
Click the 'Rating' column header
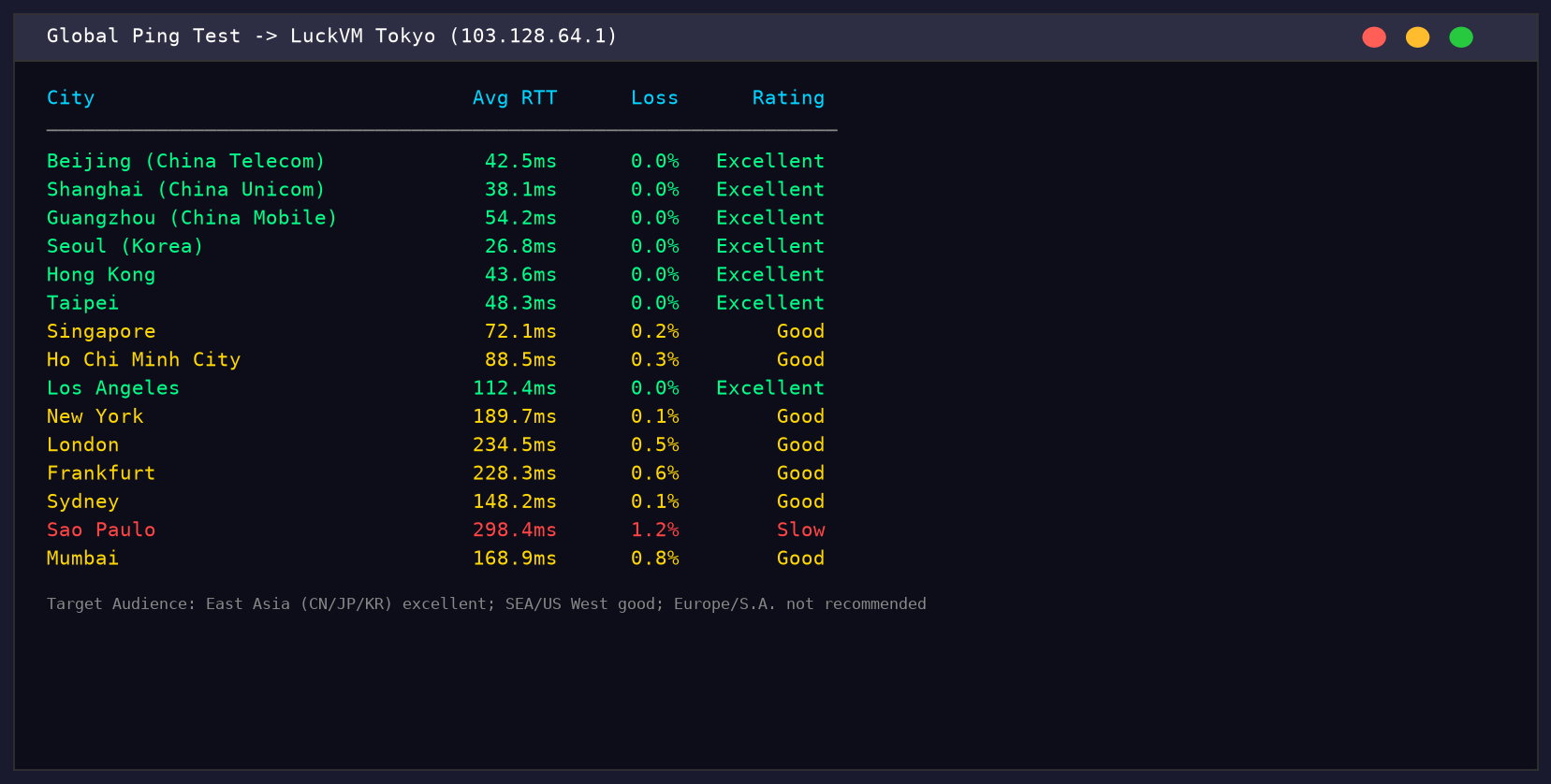(x=788, y=98)
